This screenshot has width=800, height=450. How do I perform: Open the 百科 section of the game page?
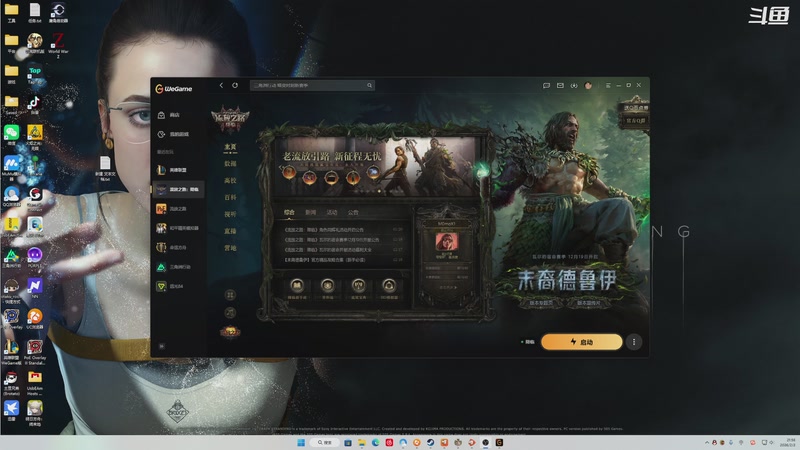(x=230, y=197)
